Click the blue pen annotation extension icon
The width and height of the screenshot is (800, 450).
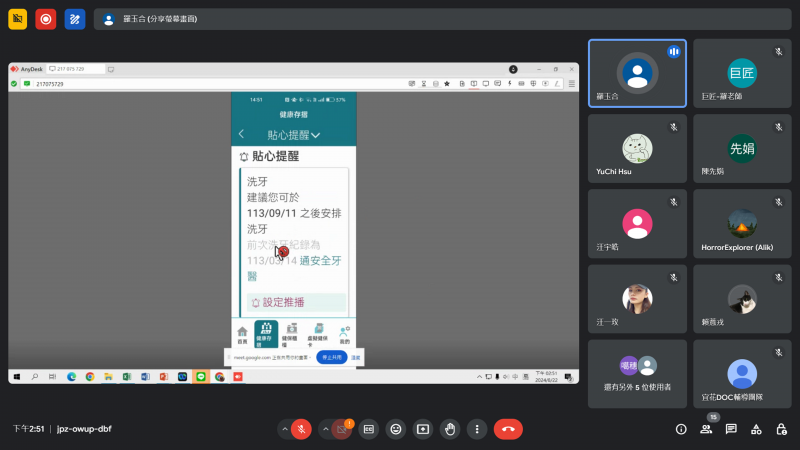74,19
